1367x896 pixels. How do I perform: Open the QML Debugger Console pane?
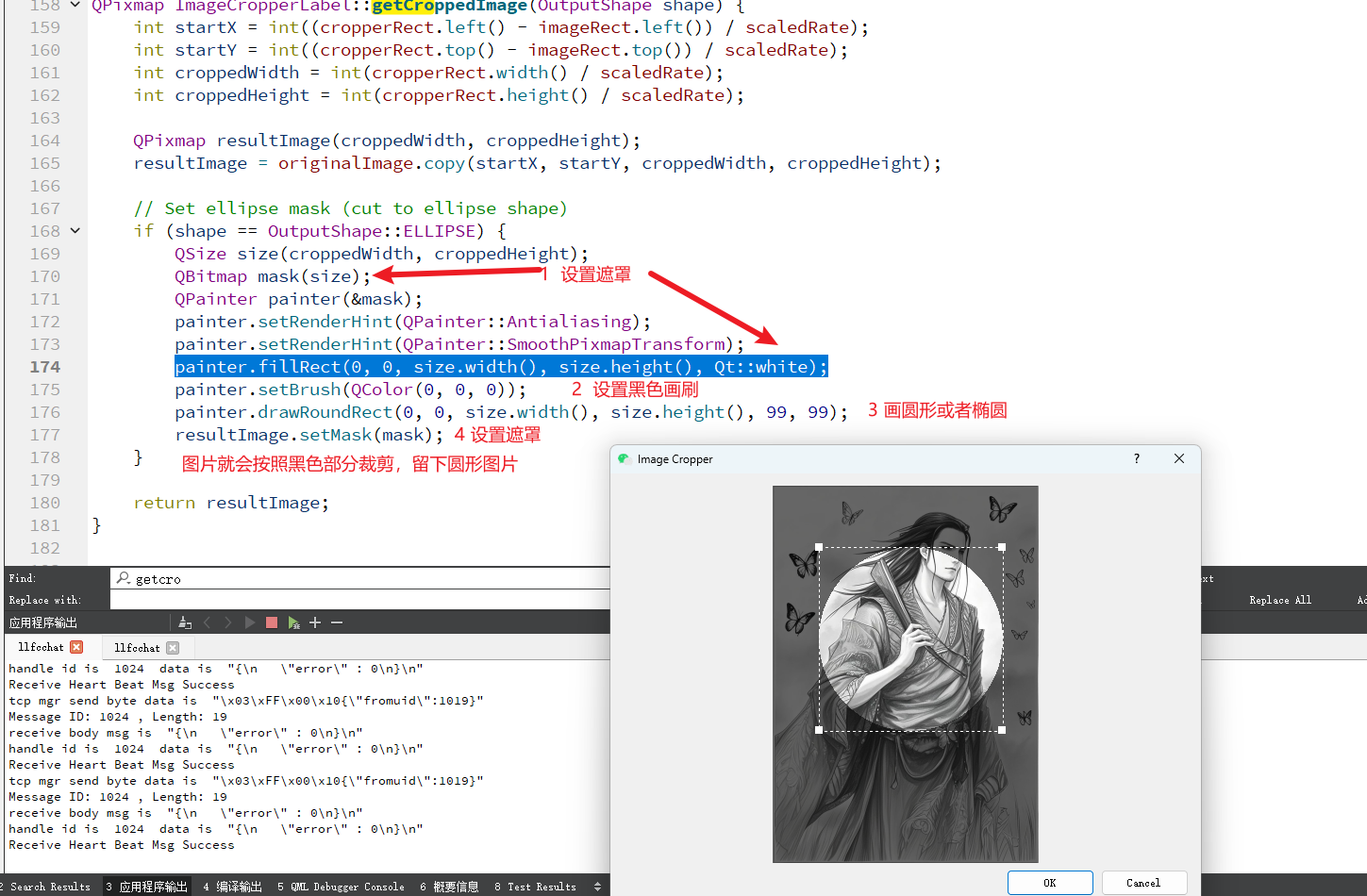coord(341,887)
